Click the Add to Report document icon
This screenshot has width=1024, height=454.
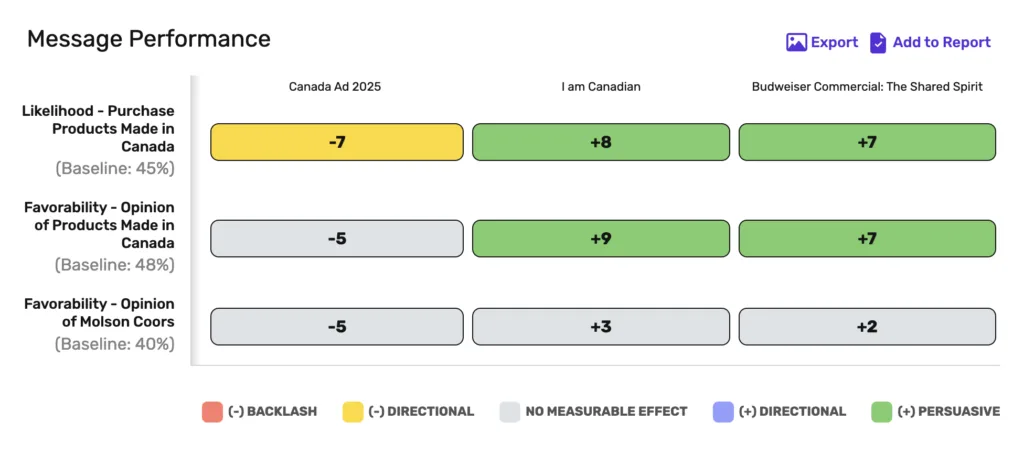coord(878,42)
